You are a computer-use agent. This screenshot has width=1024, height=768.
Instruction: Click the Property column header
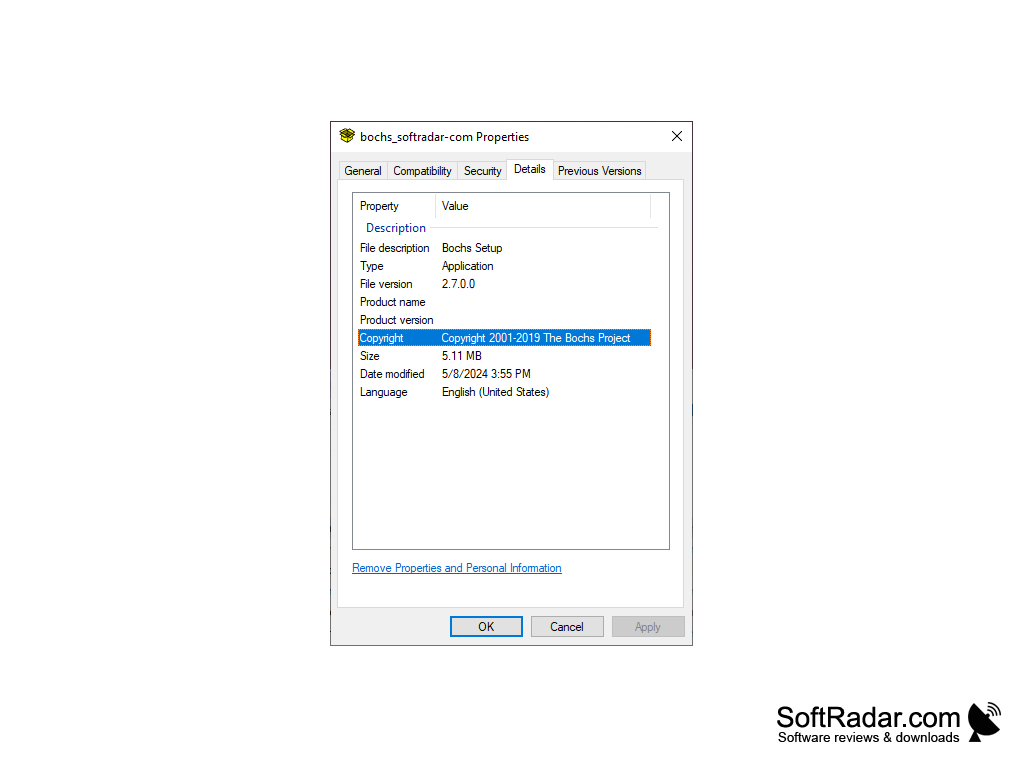point(379,205)
